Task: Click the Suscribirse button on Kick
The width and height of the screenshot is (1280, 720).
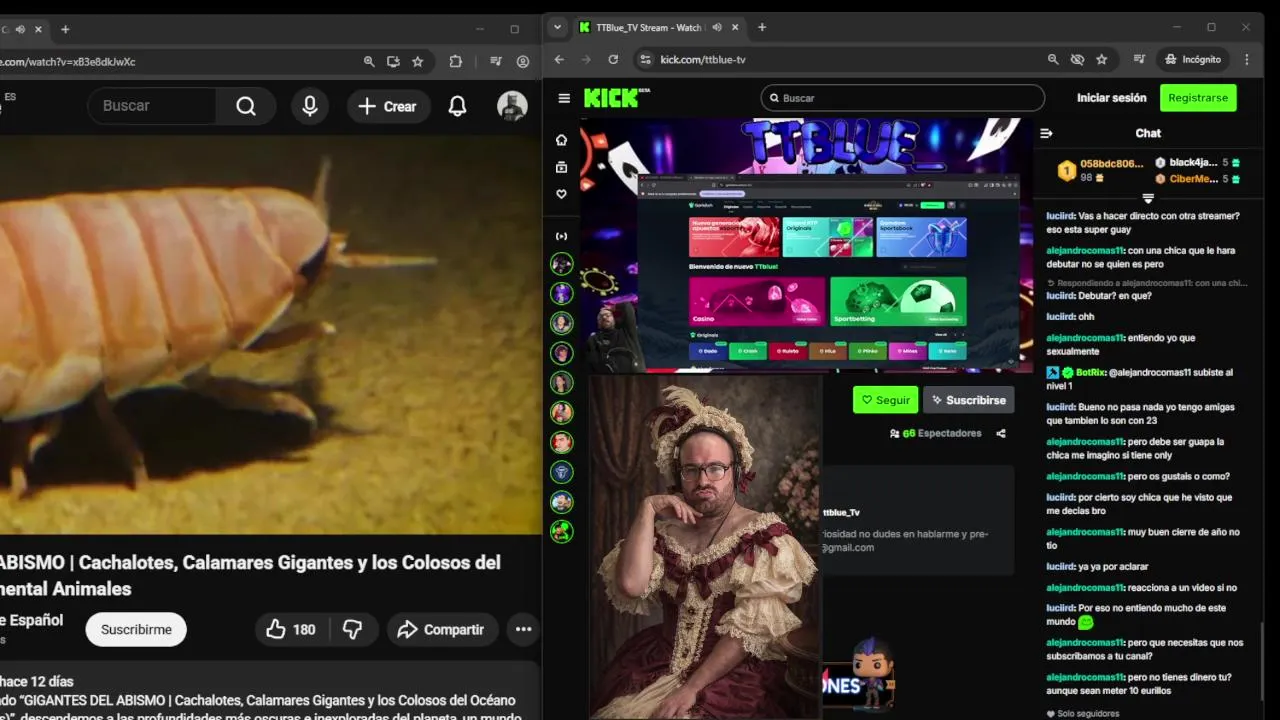Action: click(x=968, y=400)
